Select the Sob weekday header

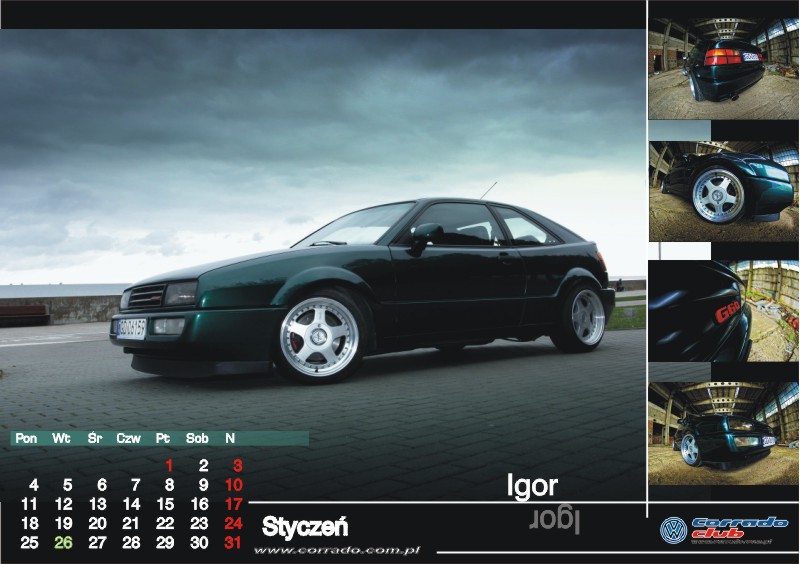tap(197, 438)
